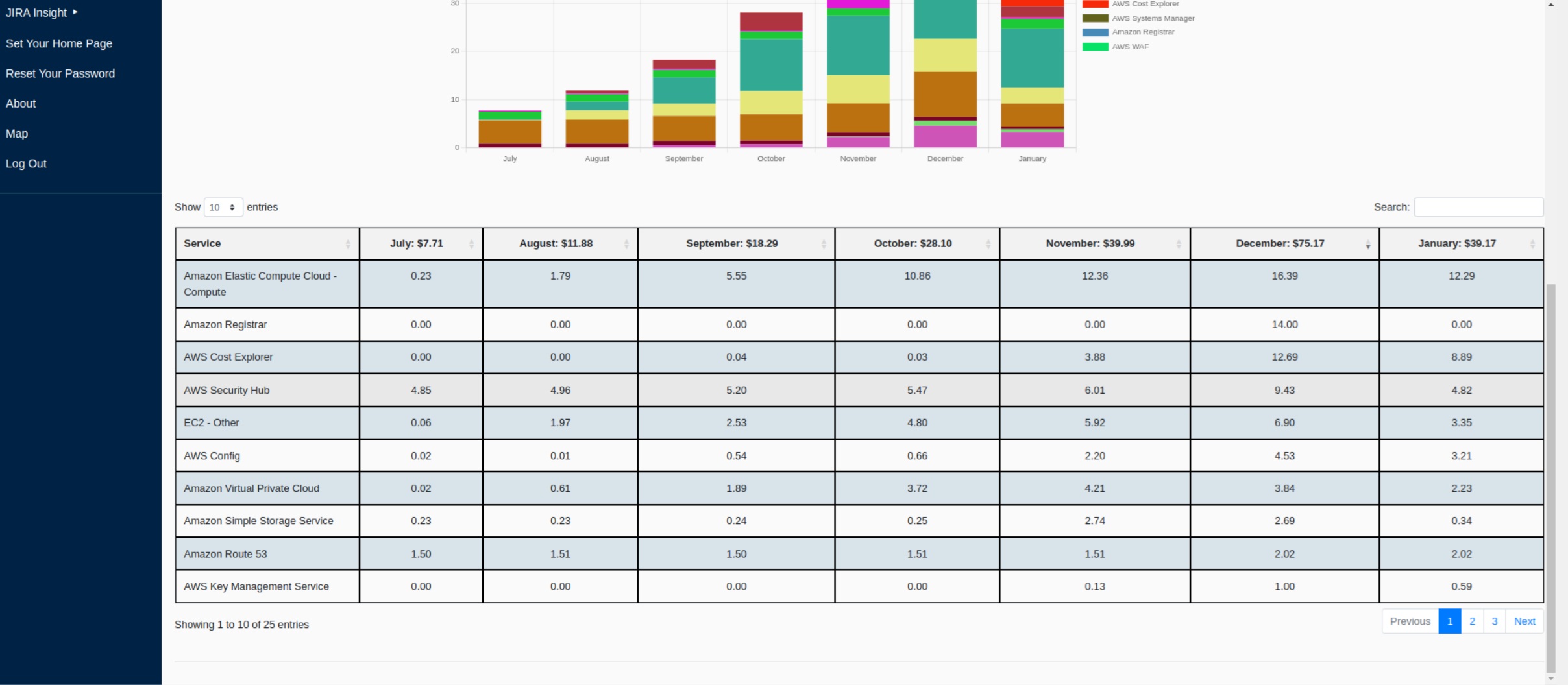Select the AWS Config service cell
The width and height of the screenshot is (1568, 685).
coord(267,456)
